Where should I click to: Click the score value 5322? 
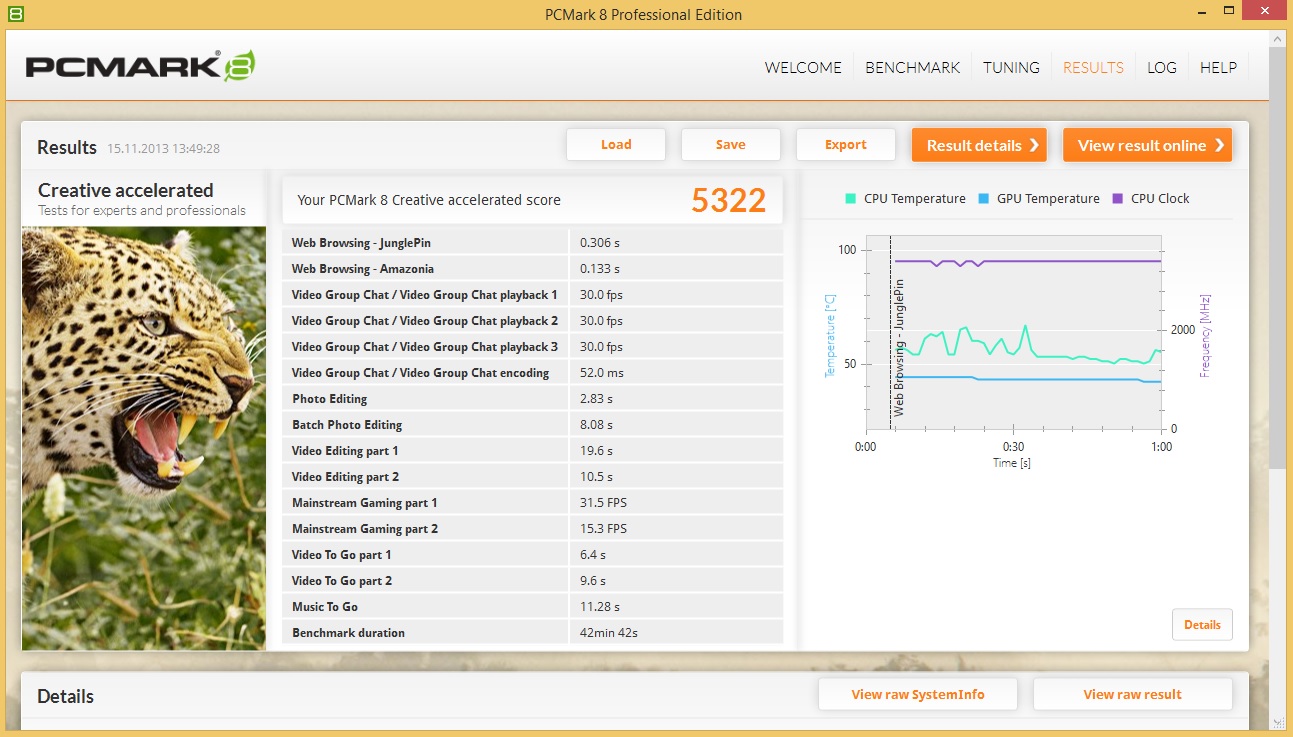coord(728,200)
